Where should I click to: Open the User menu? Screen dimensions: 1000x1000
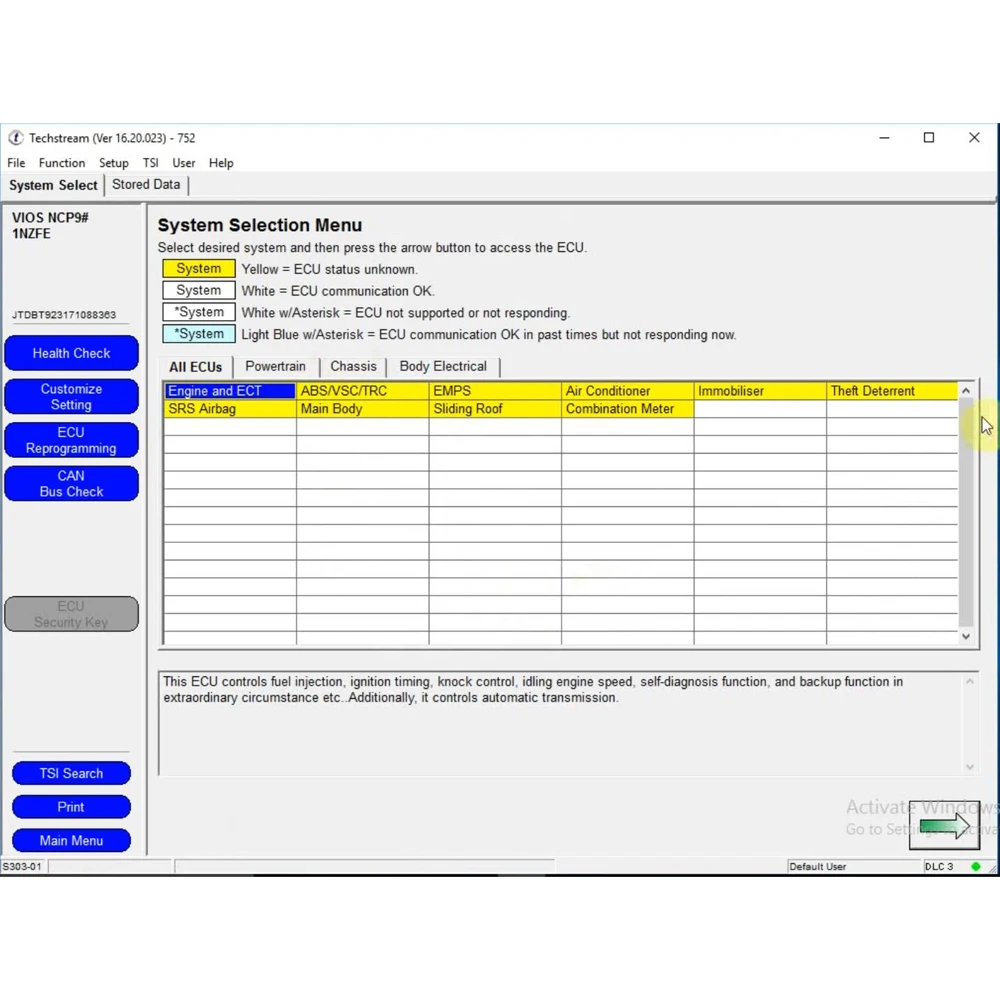tap(184, 163)
